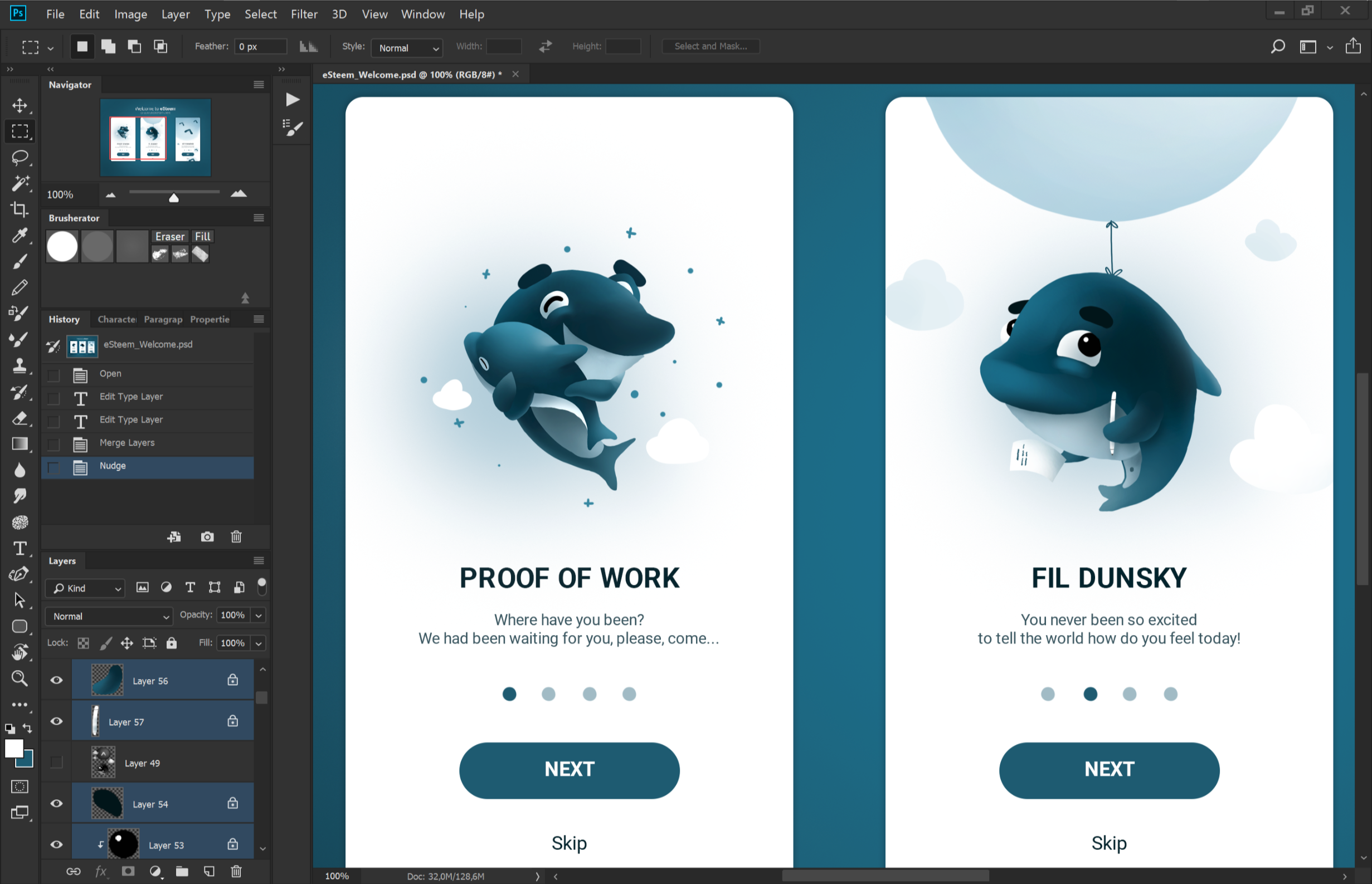
Task: Add layer style fx
Action: [x=101, y=871]
